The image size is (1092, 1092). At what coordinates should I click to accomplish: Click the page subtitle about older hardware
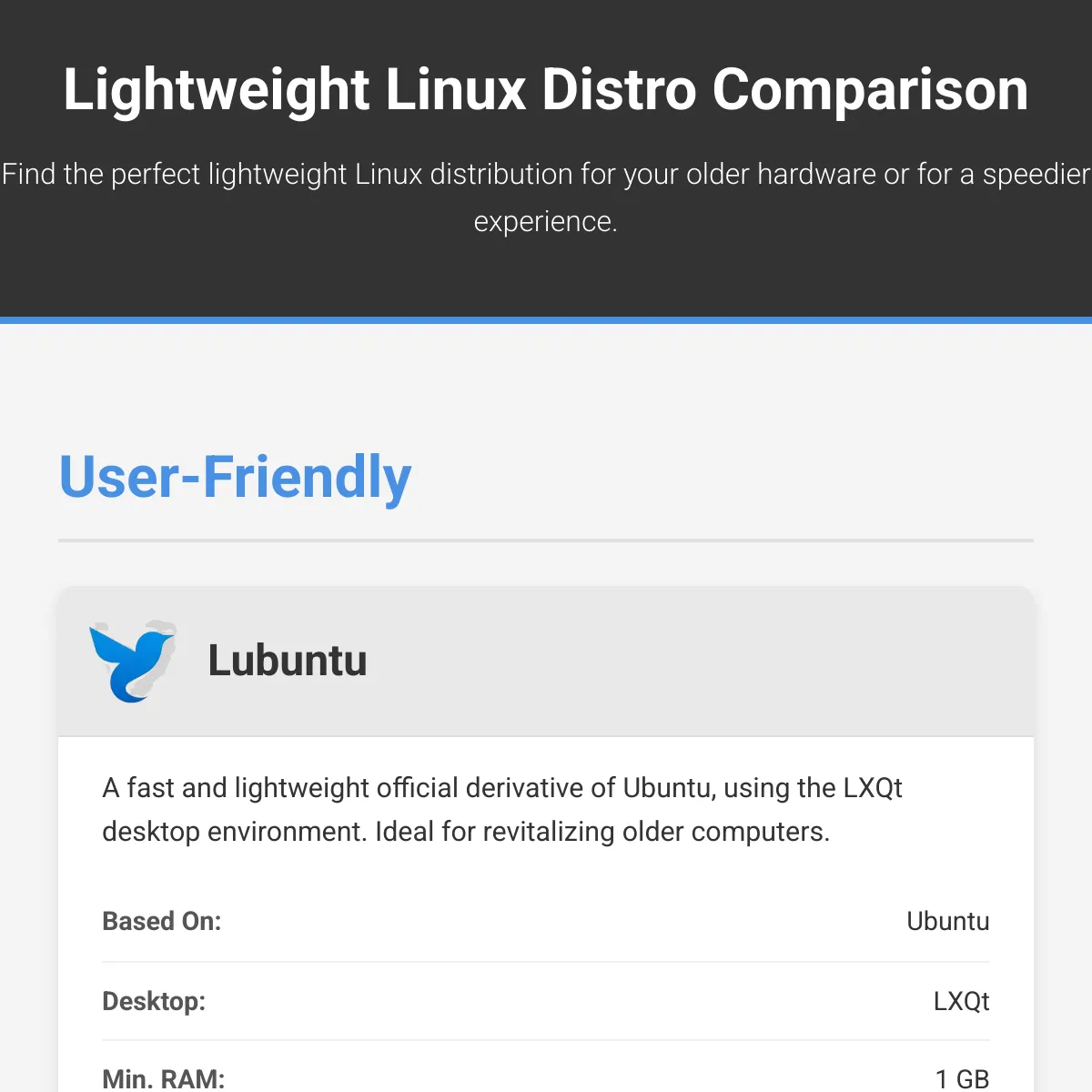coord(546,197)
